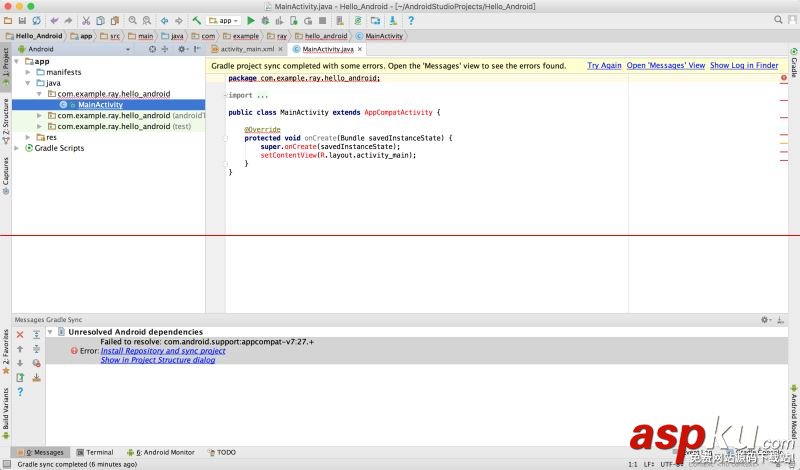Click the Sync Project with Gradle icon

coord(358,20)
